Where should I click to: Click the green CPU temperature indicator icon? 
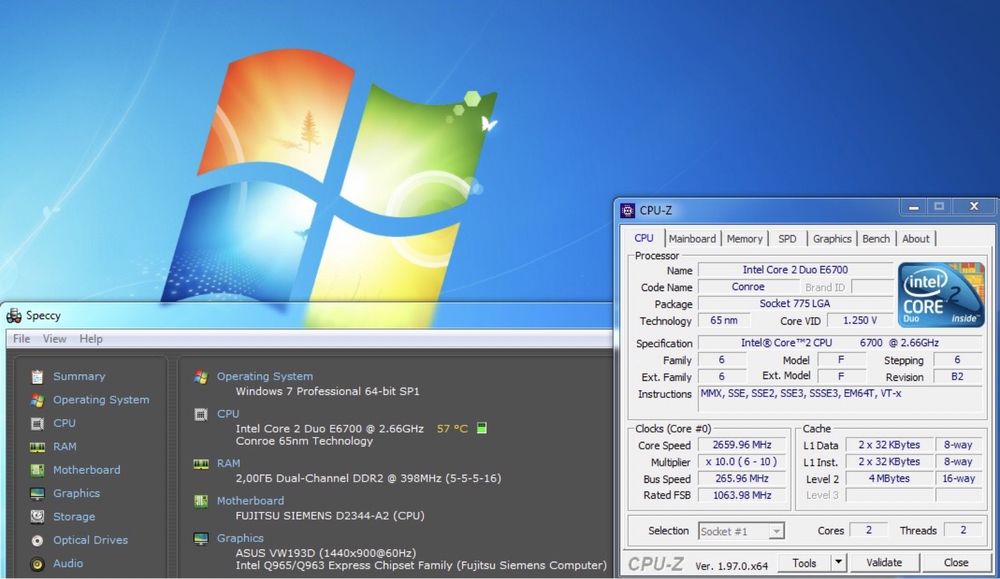pos(482,429)
